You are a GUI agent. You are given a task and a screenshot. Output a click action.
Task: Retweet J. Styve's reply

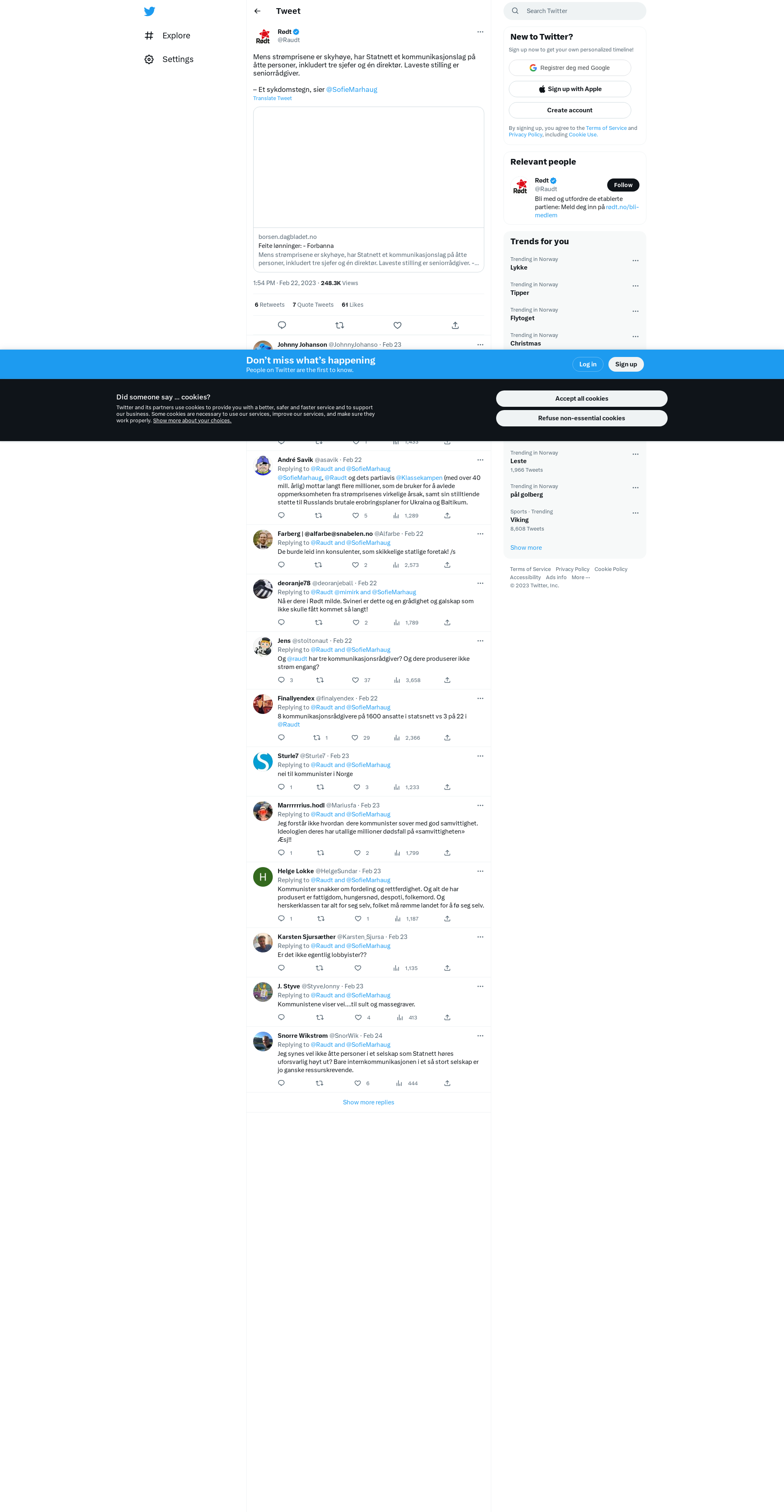[320, 1017]
